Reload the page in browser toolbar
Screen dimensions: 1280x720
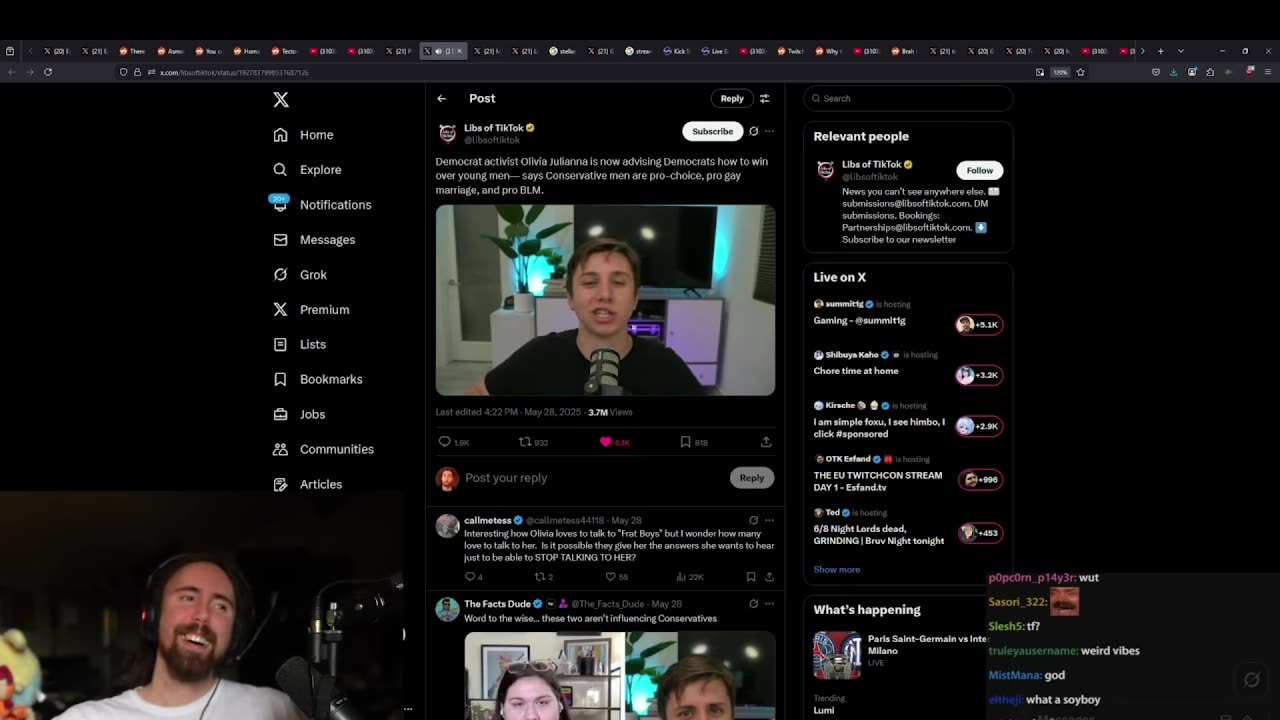tap(48, 72)
